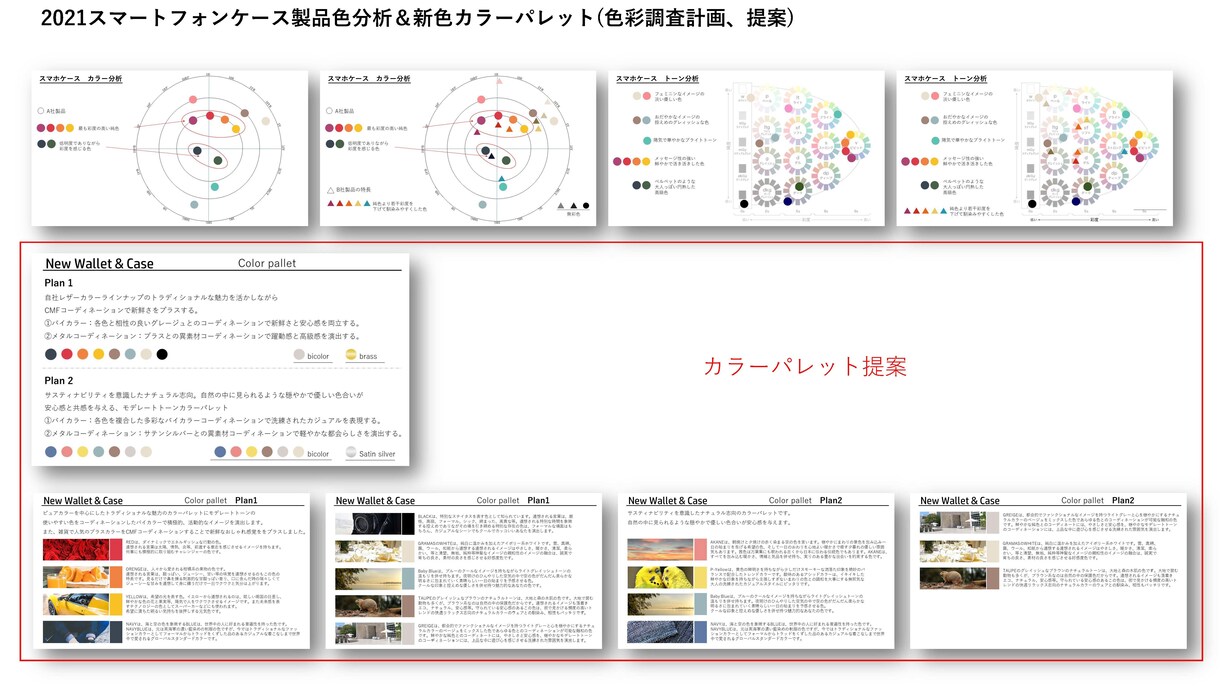This screenshot has height=686, width=1220.
Task: Open the first スマホケース カラー分析 slide
Action: coord(172,148)
